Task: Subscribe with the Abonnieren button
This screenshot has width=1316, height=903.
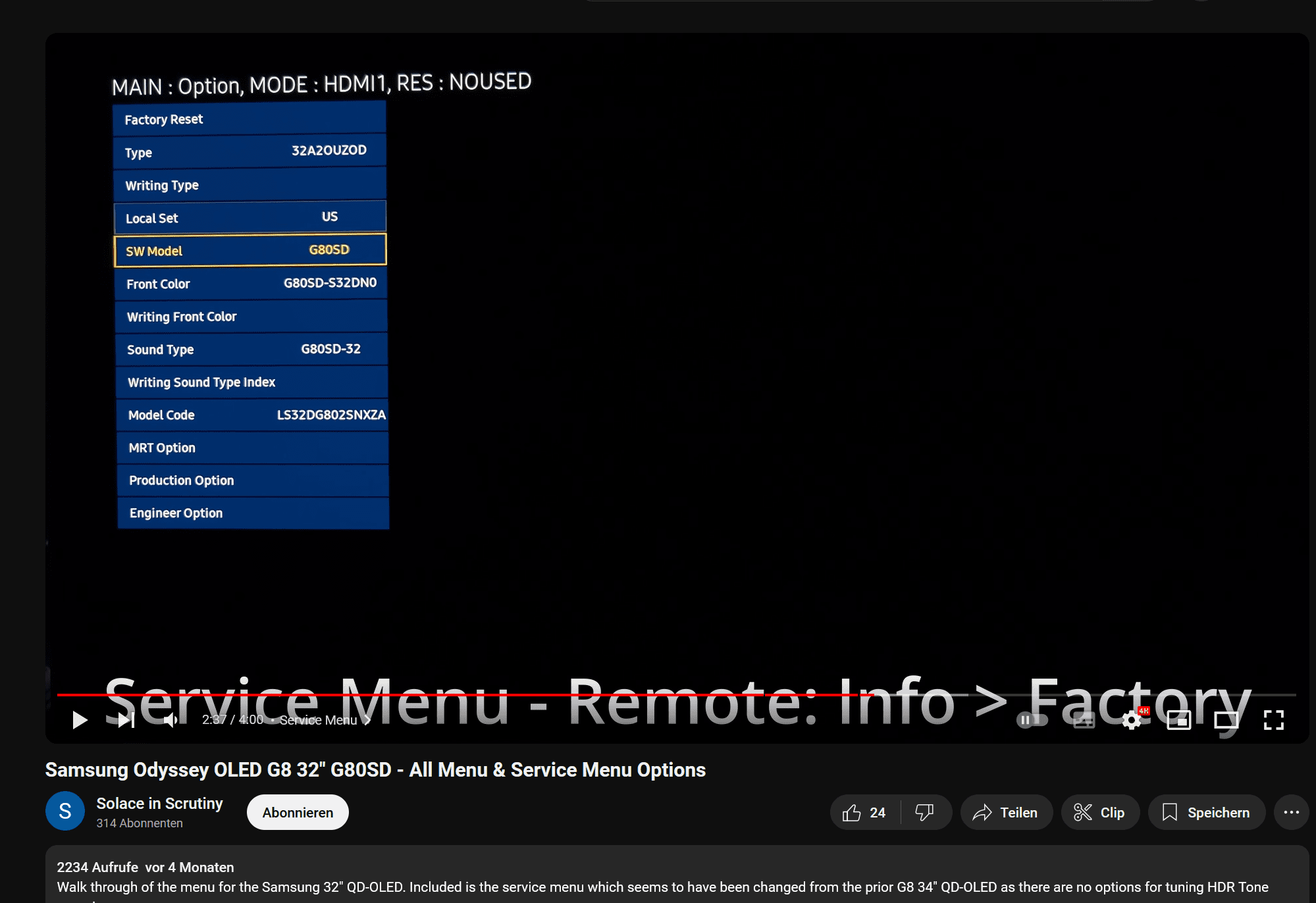Action: pos(298,813)
